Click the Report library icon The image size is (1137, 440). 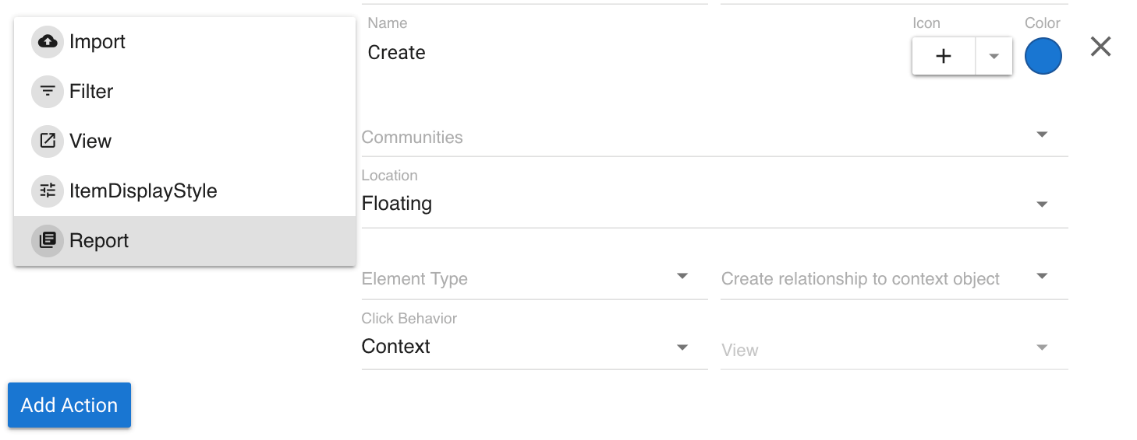[47, 241]
